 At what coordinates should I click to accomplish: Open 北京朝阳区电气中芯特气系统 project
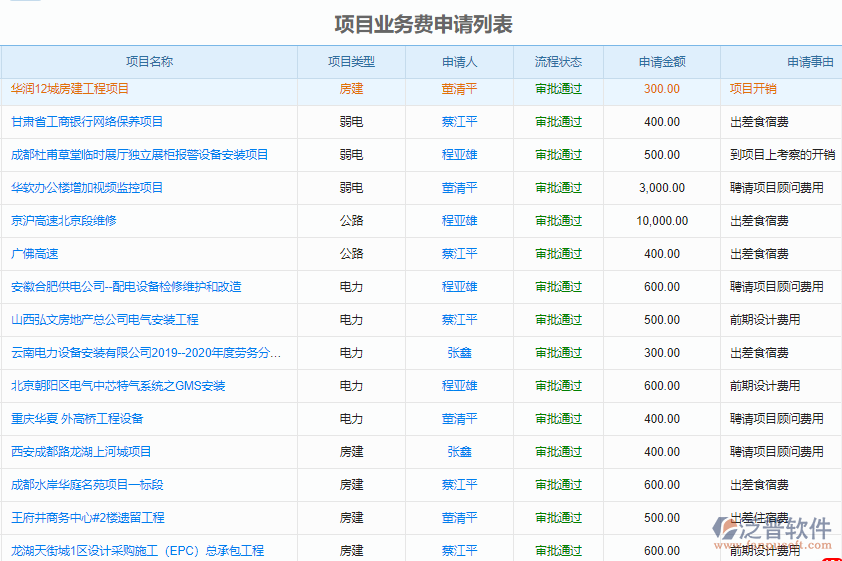pos(118,386)
